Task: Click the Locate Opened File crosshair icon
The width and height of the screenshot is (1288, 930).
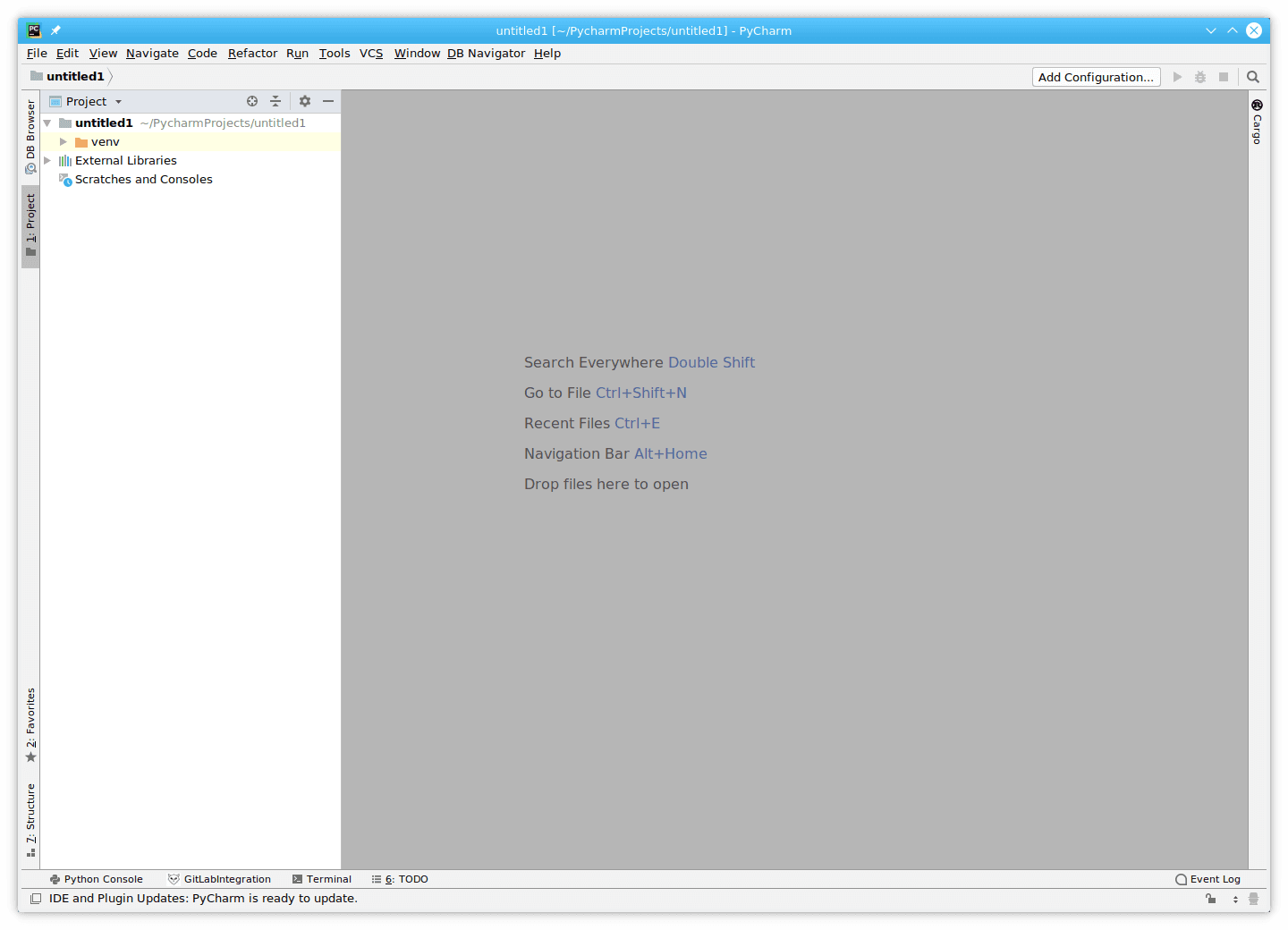Action: [x=251, y=101]
